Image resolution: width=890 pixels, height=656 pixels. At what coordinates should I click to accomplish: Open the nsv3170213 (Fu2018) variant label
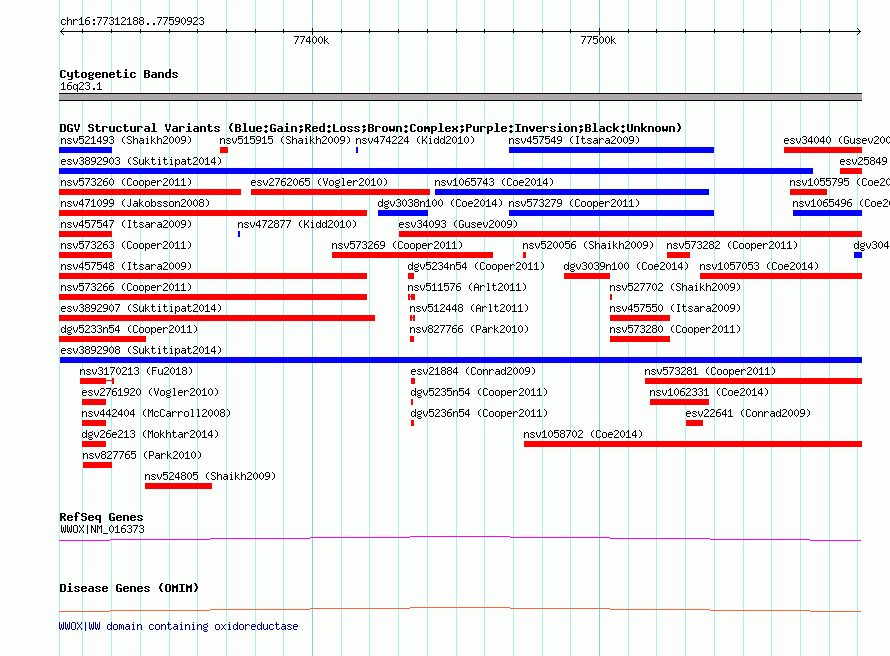(136, 371)
